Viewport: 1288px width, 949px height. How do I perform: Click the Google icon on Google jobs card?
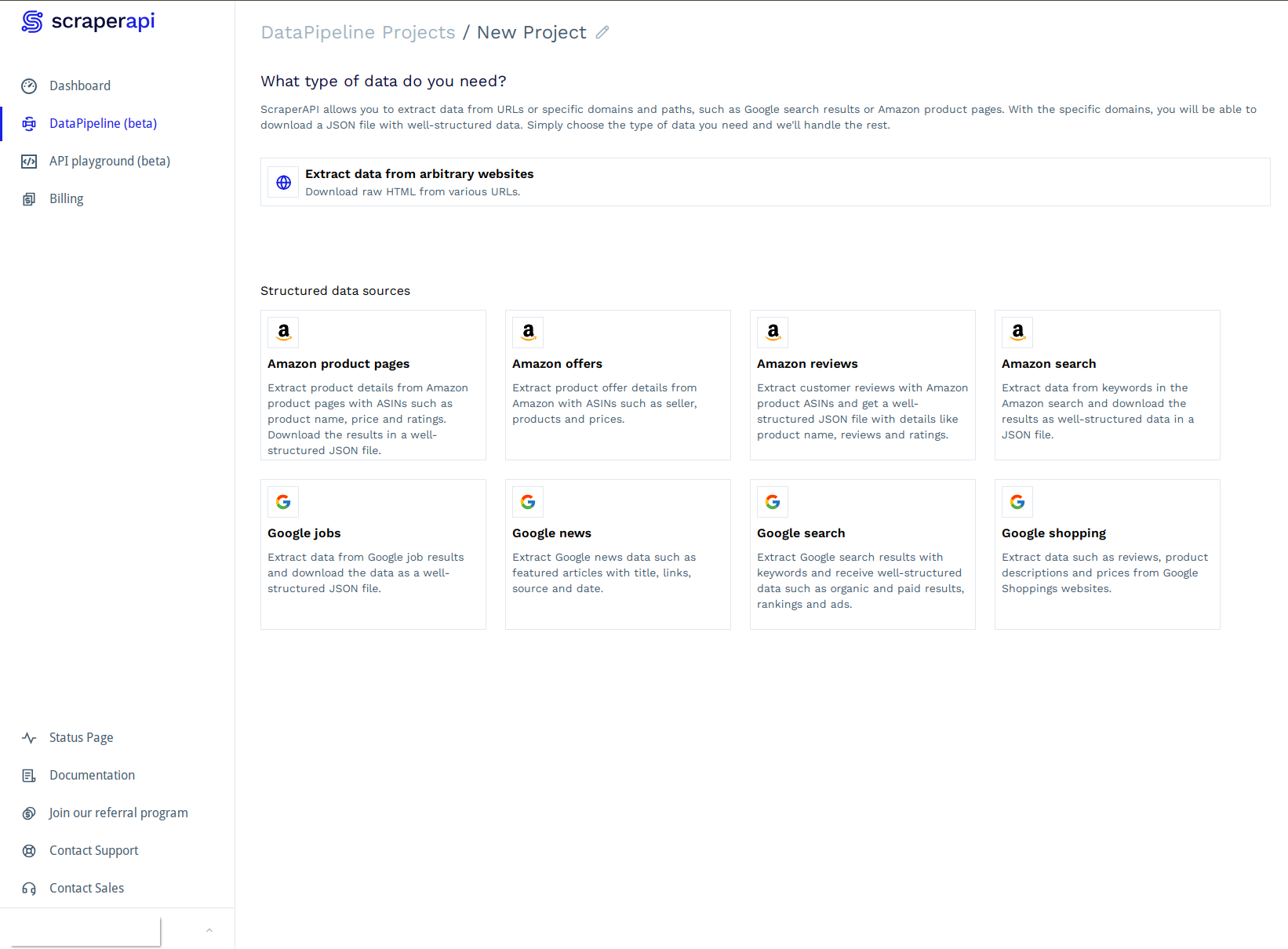(x=283, y=502)
